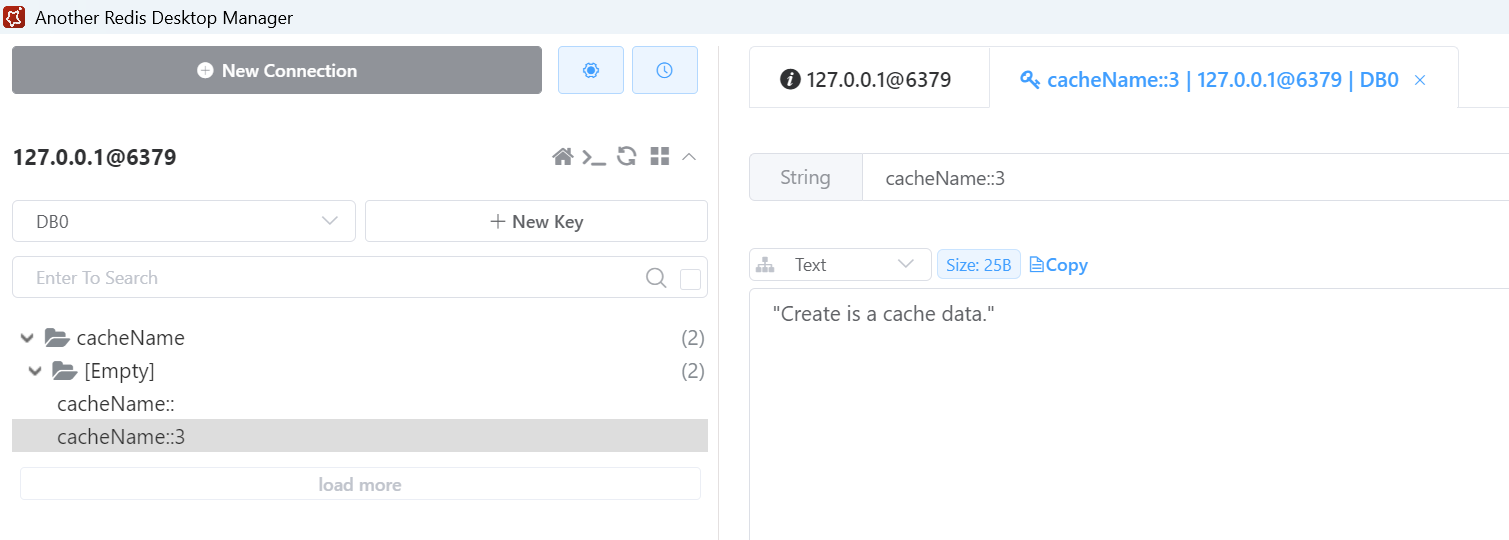Open the DB0 database dropdown

[x=184, y=221]
